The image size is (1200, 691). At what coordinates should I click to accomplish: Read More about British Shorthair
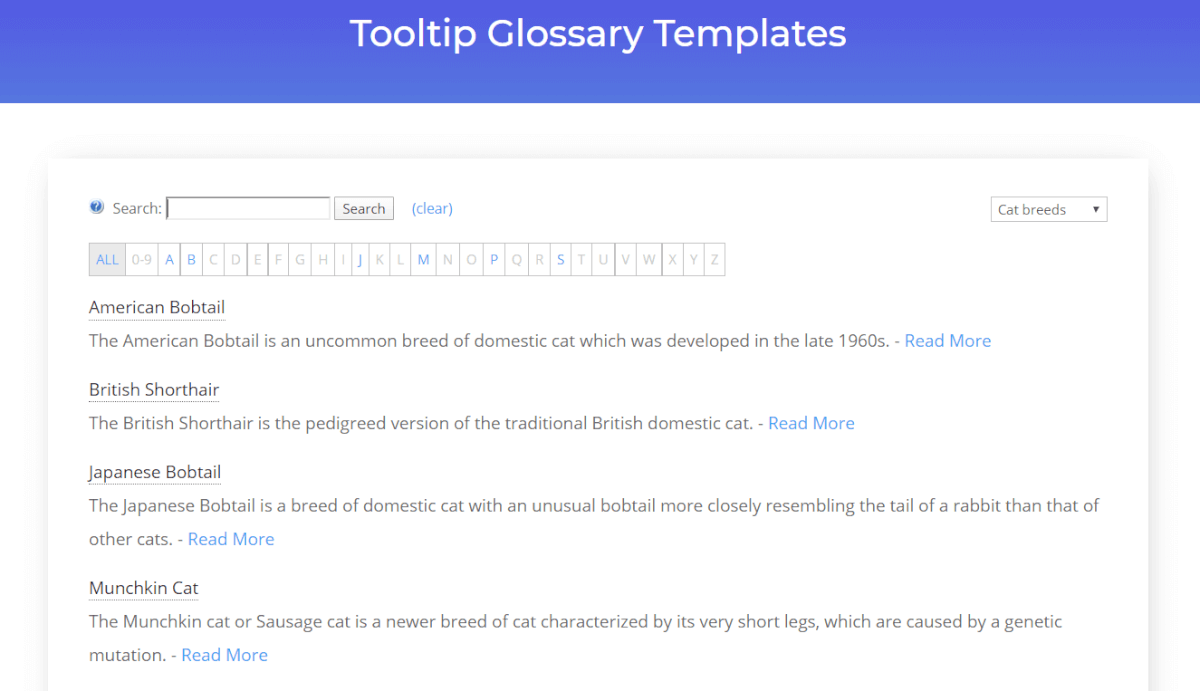click(811, 423)
